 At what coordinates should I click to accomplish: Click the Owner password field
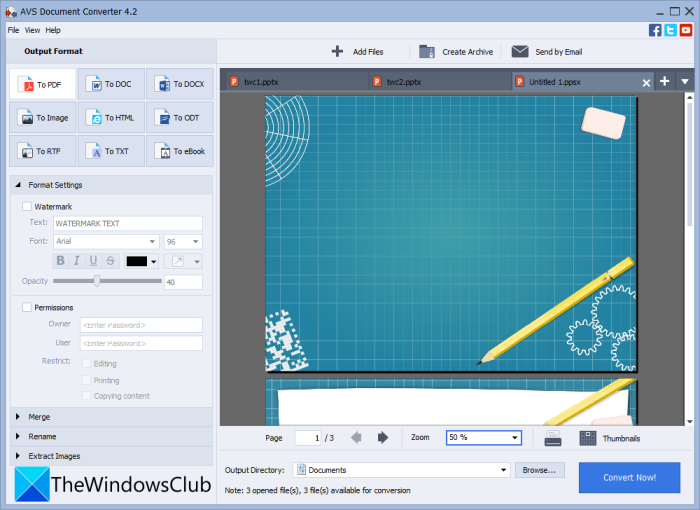pos(141,325)
